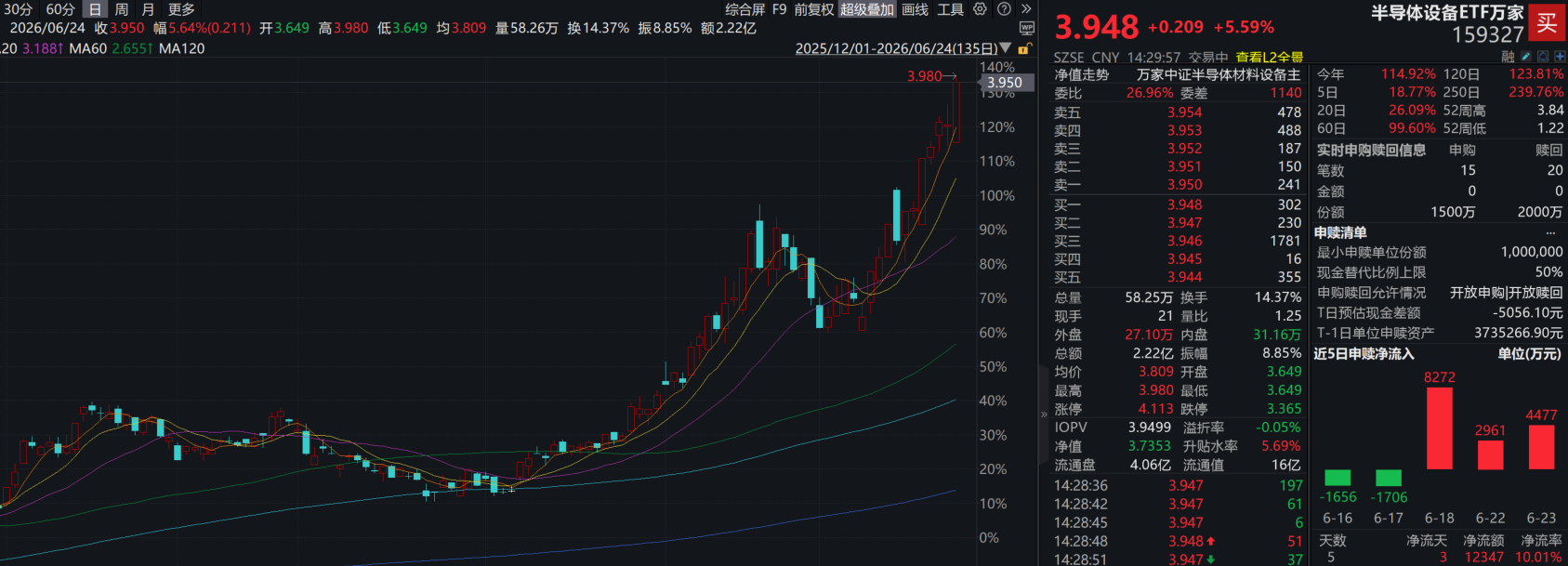
Task: Click the red 买 buy button
Action: (1548, 23)
